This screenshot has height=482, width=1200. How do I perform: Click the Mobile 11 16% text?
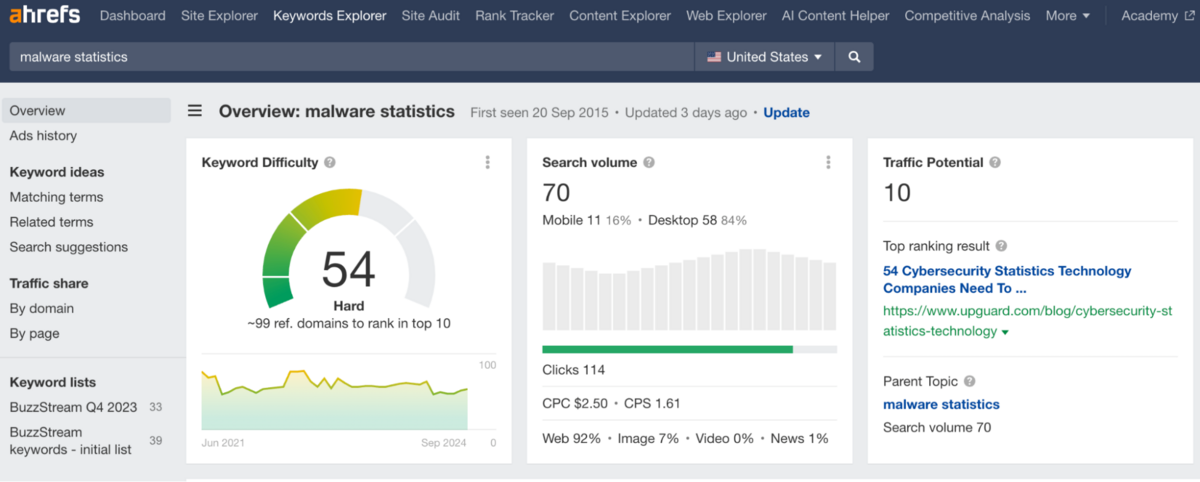click(x=587, y=220)
